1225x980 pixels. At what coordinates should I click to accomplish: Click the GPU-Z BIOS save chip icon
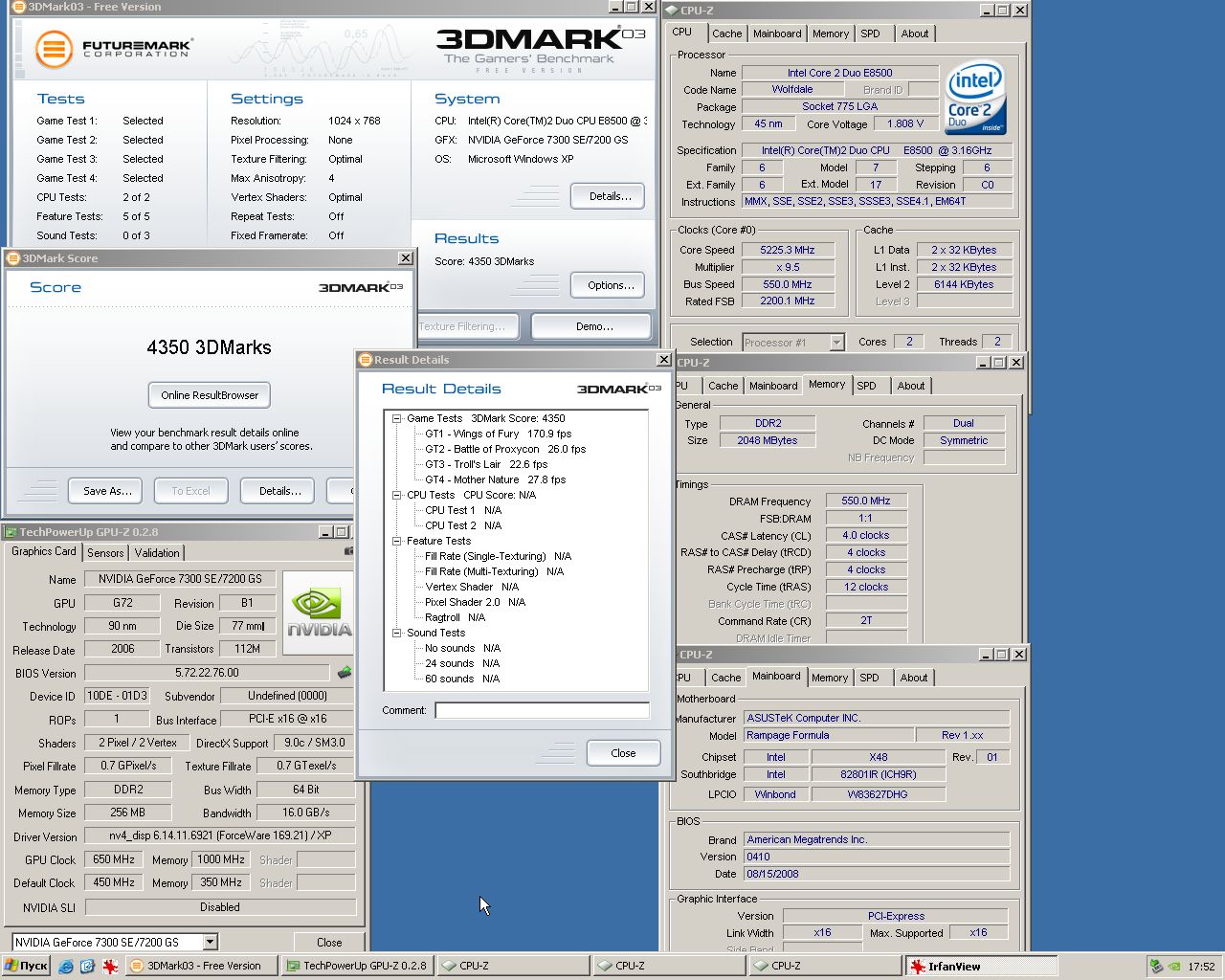[345, 673]
